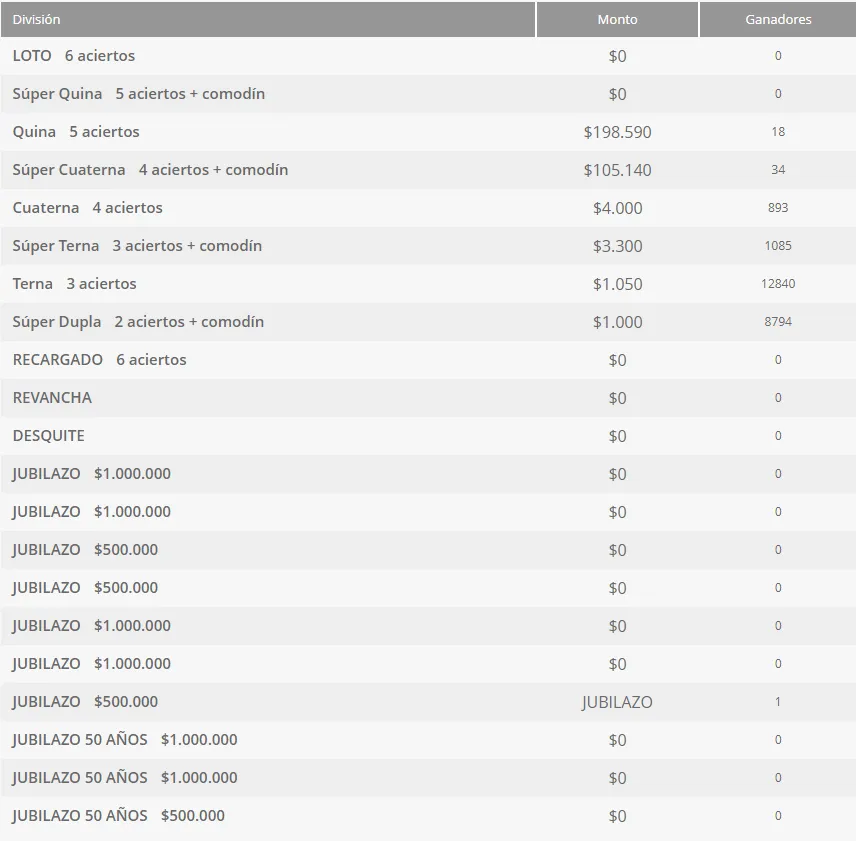Screen dimensions: 856x841
Task: Select the DESQUITE row label
Action: point(49,436)
